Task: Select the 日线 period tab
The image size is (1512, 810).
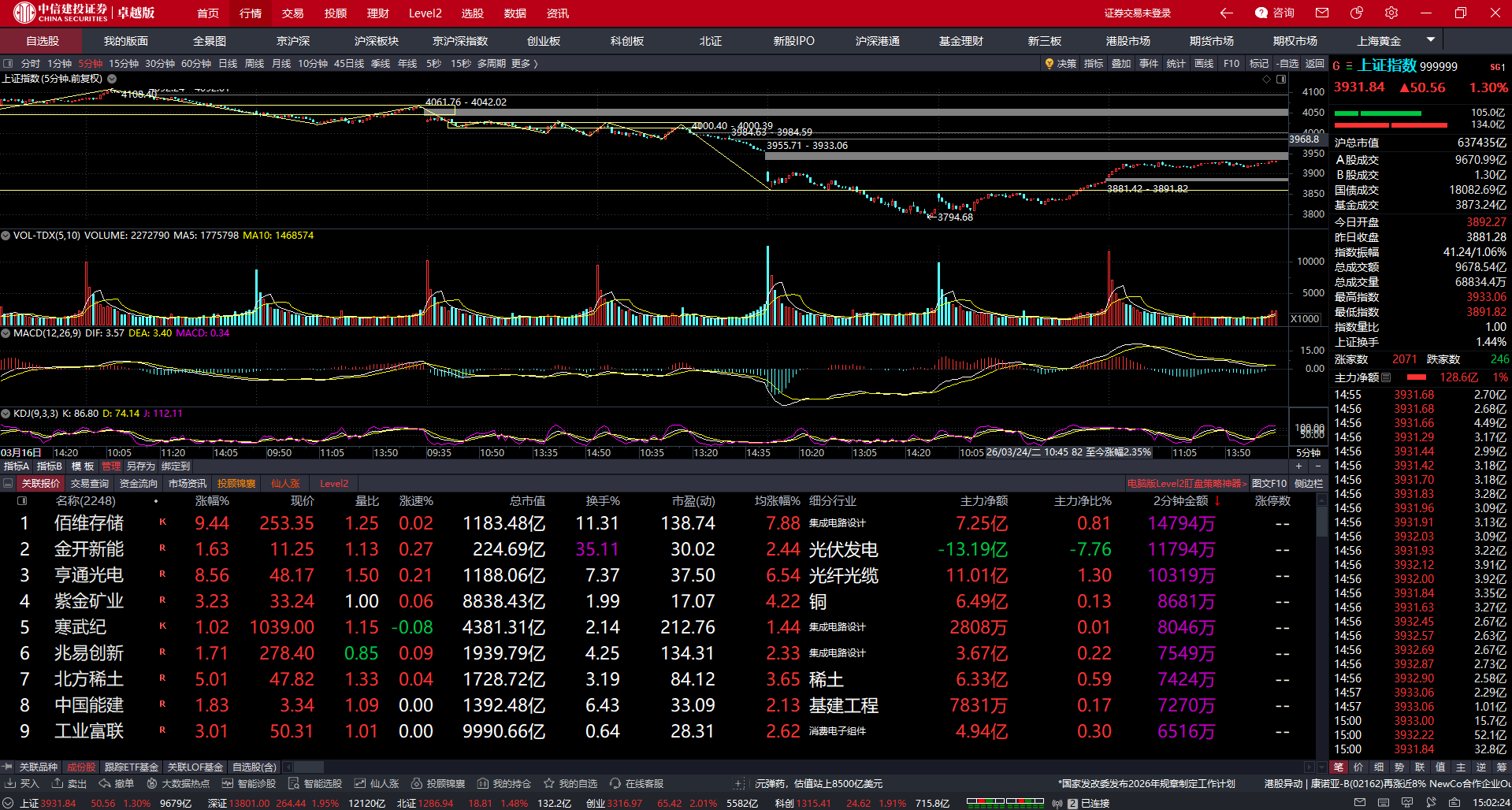Action: point(228,64)
